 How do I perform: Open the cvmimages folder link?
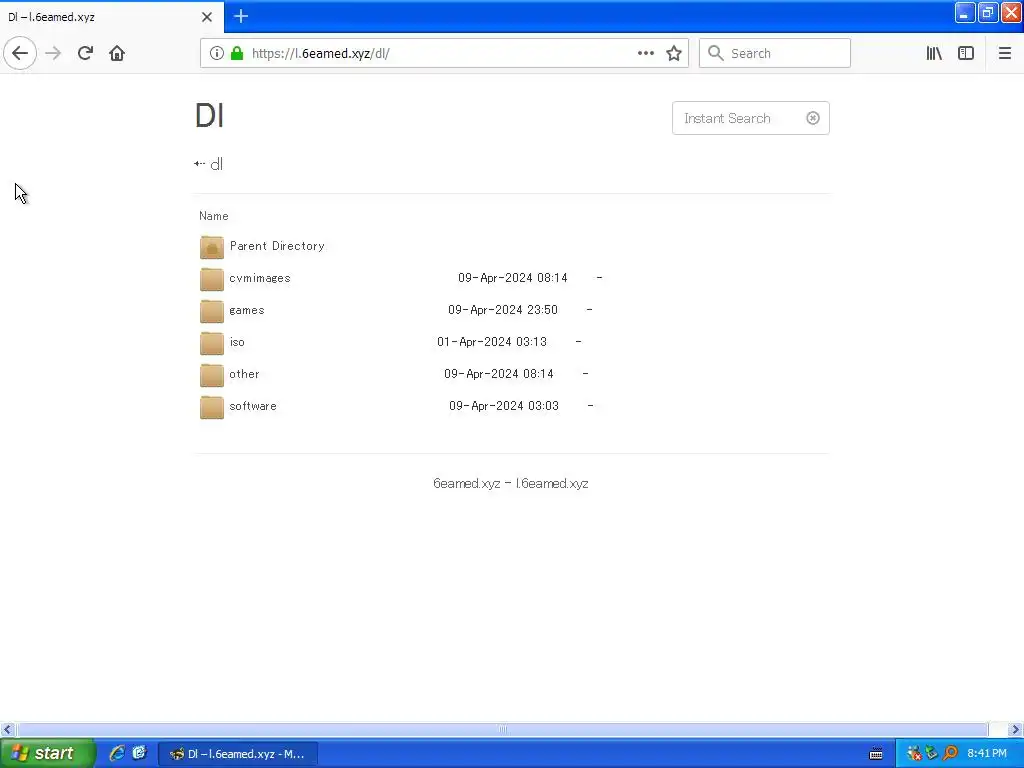(260, 278)
